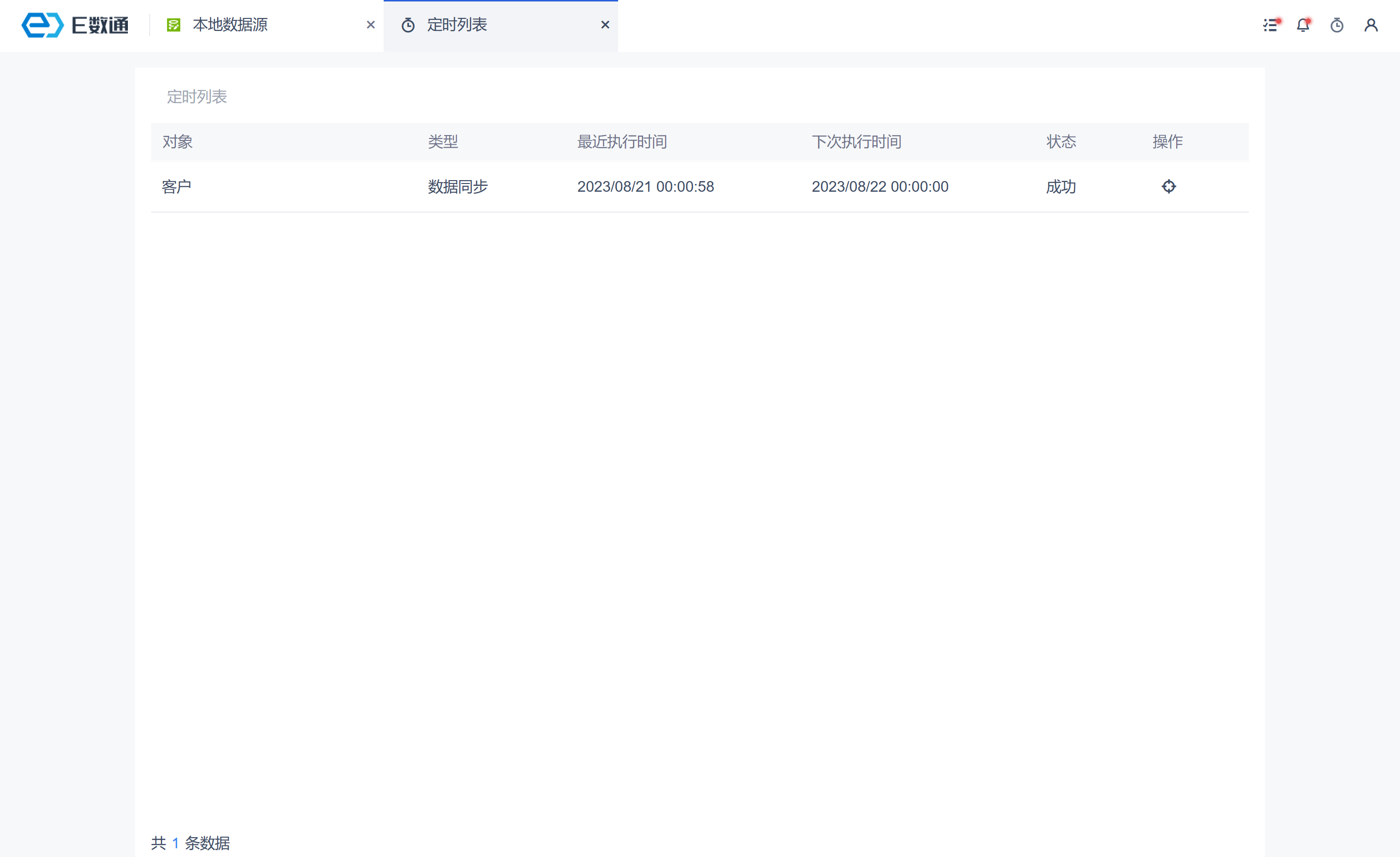Click the 类型 column header
Viewport: 1400px width, 857px height.
click(x=443, y=141)
